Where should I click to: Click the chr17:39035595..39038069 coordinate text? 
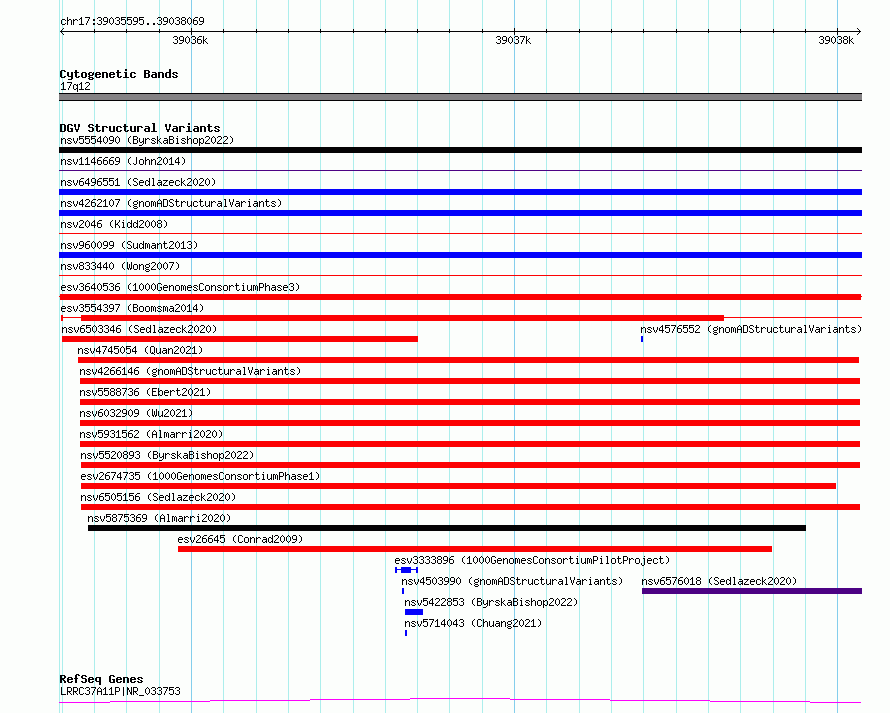tap(132, 21)
